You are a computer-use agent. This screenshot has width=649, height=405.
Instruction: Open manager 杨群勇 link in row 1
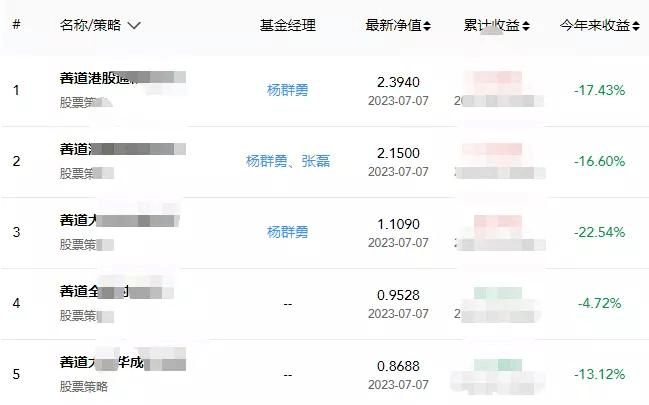[287, 90]
